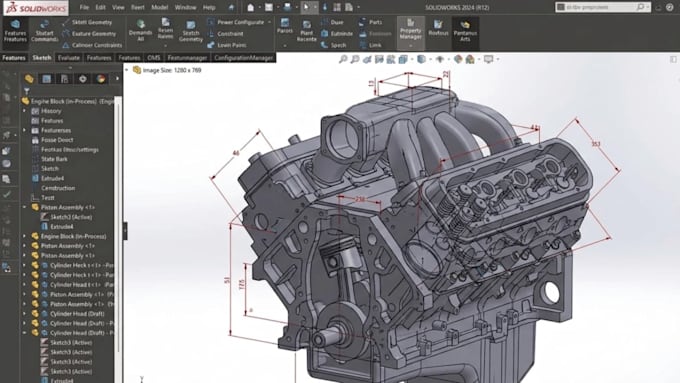
Task: Select the Engine Block root tree item
Action: [68, 101]
